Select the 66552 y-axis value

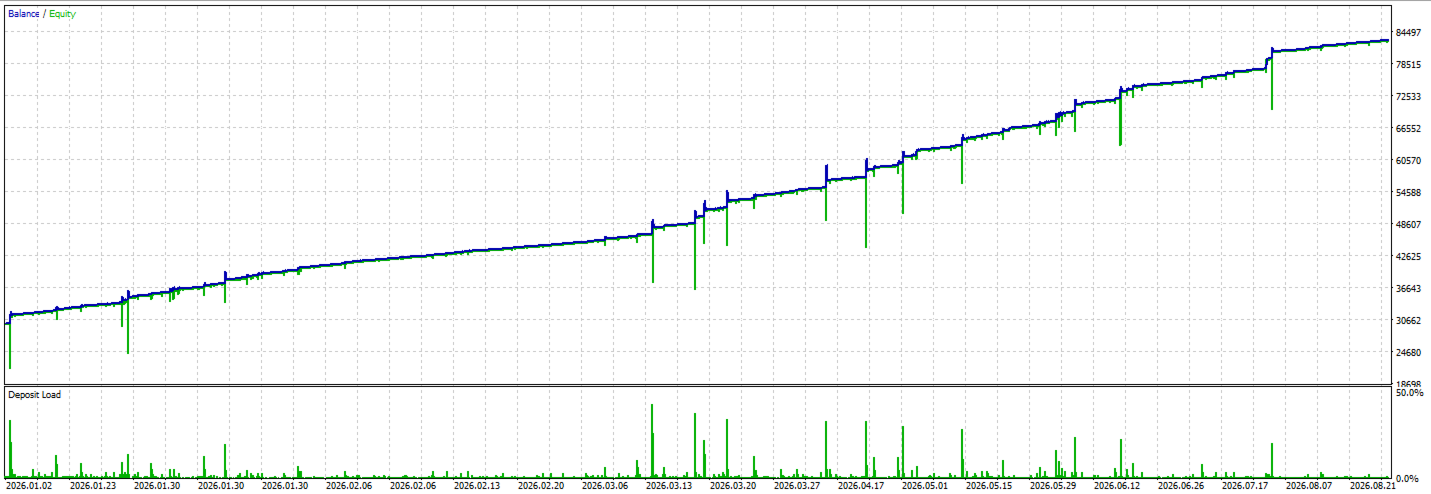[1409, 128]
